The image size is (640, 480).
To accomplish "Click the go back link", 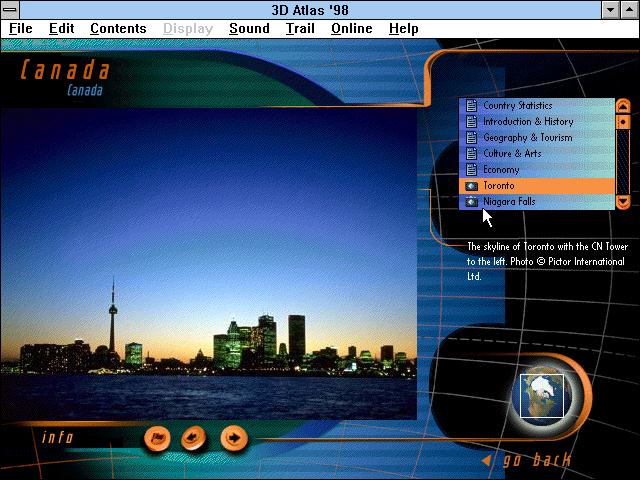I will coord(527,460).
